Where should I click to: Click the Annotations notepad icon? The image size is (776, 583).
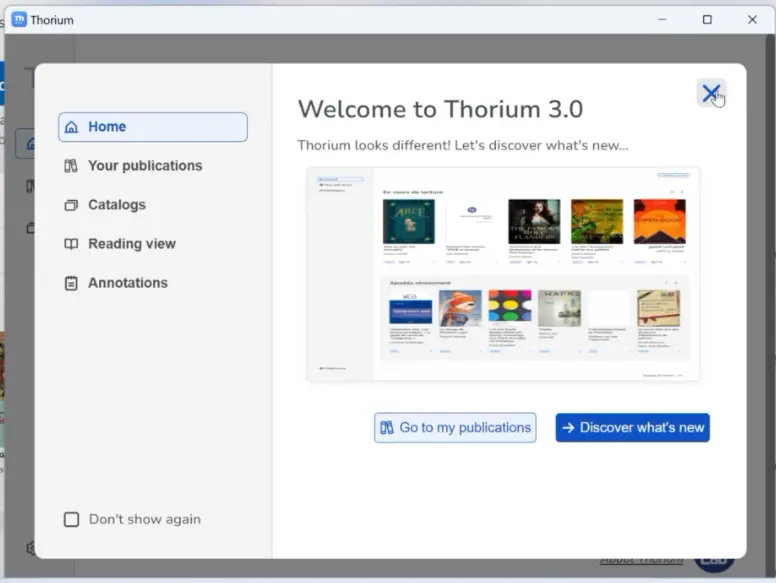[71, 283]
